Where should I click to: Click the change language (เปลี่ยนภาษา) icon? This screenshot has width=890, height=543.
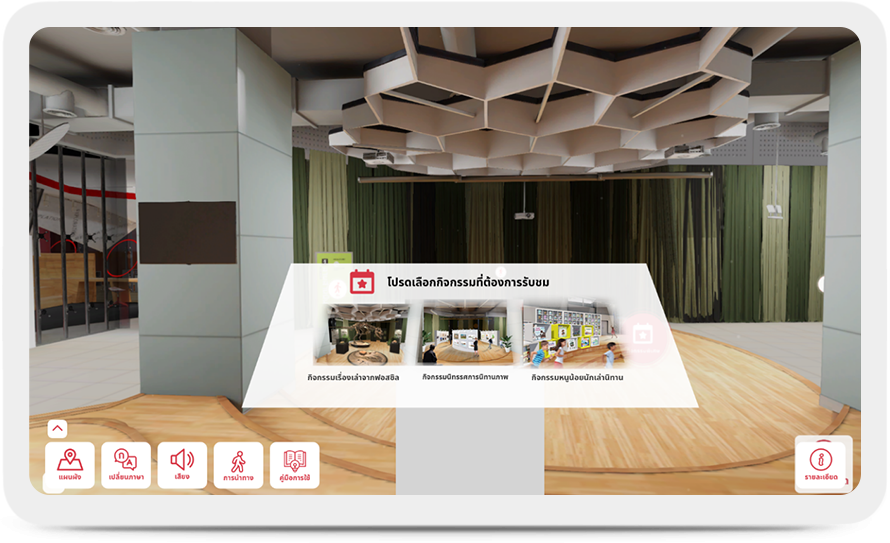(x=126, y=465)
